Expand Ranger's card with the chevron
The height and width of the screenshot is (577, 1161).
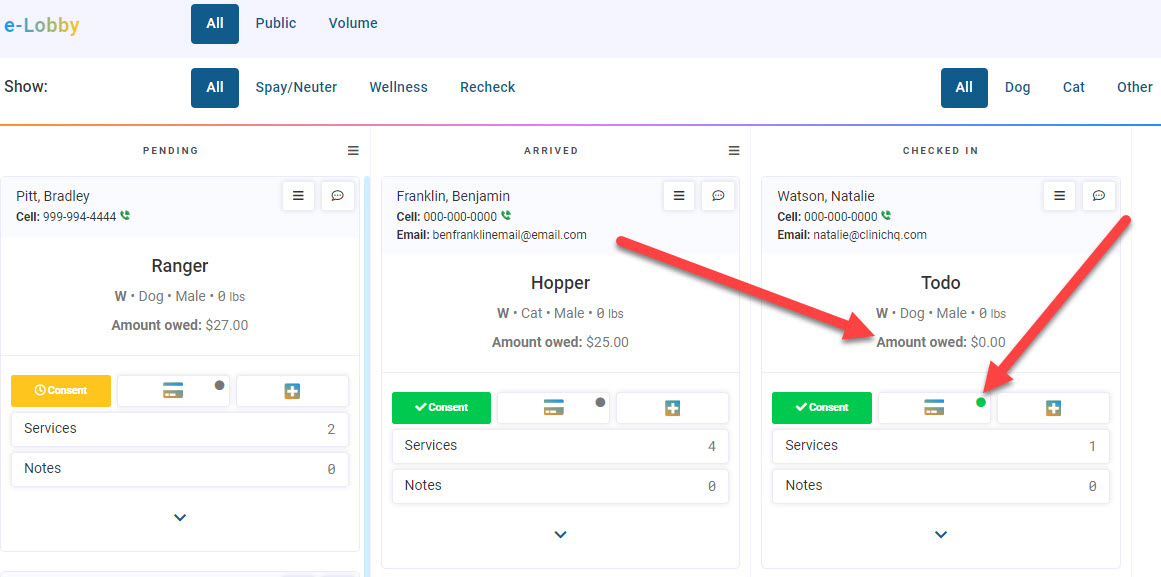(180, 518)
